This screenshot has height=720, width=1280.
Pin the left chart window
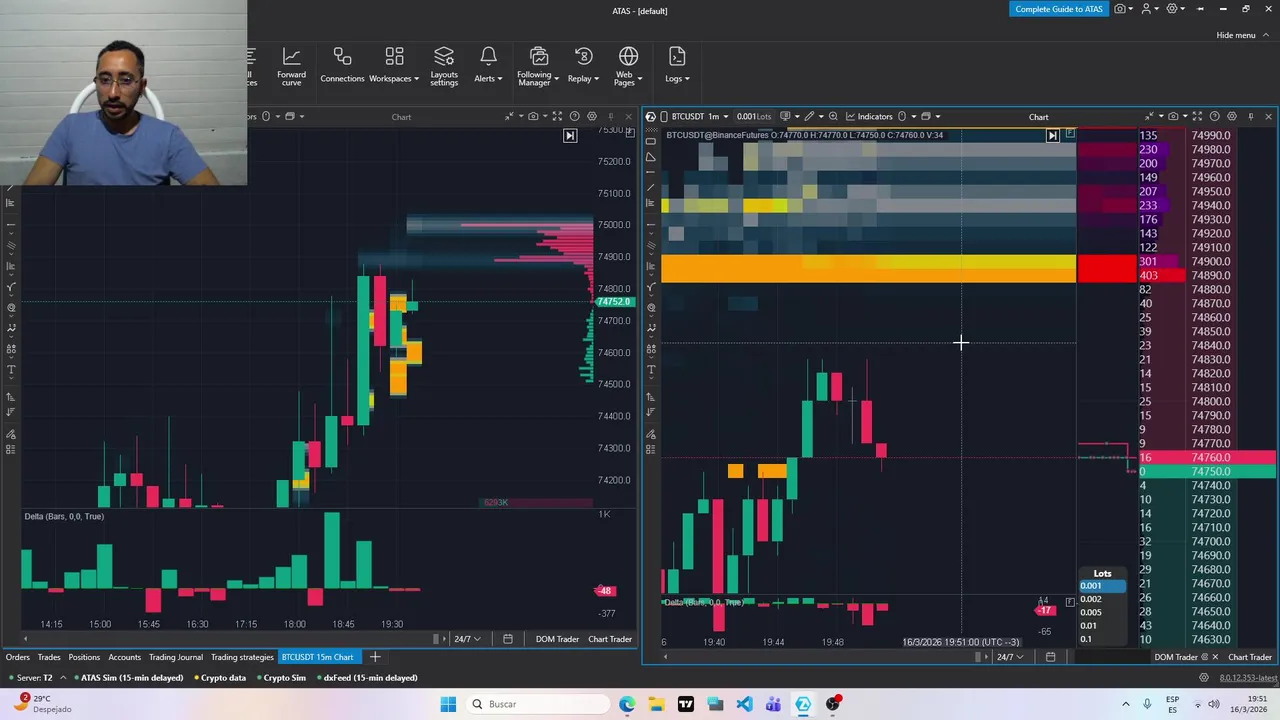610,117
